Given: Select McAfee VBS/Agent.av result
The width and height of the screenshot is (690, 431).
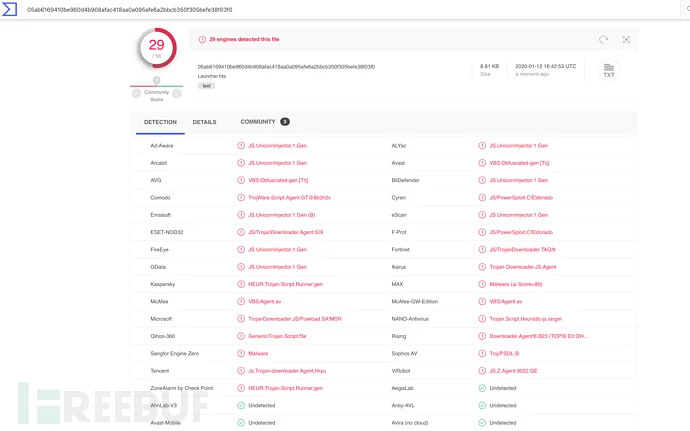Looking at the screenshot, I should click(x=264, y=302).
